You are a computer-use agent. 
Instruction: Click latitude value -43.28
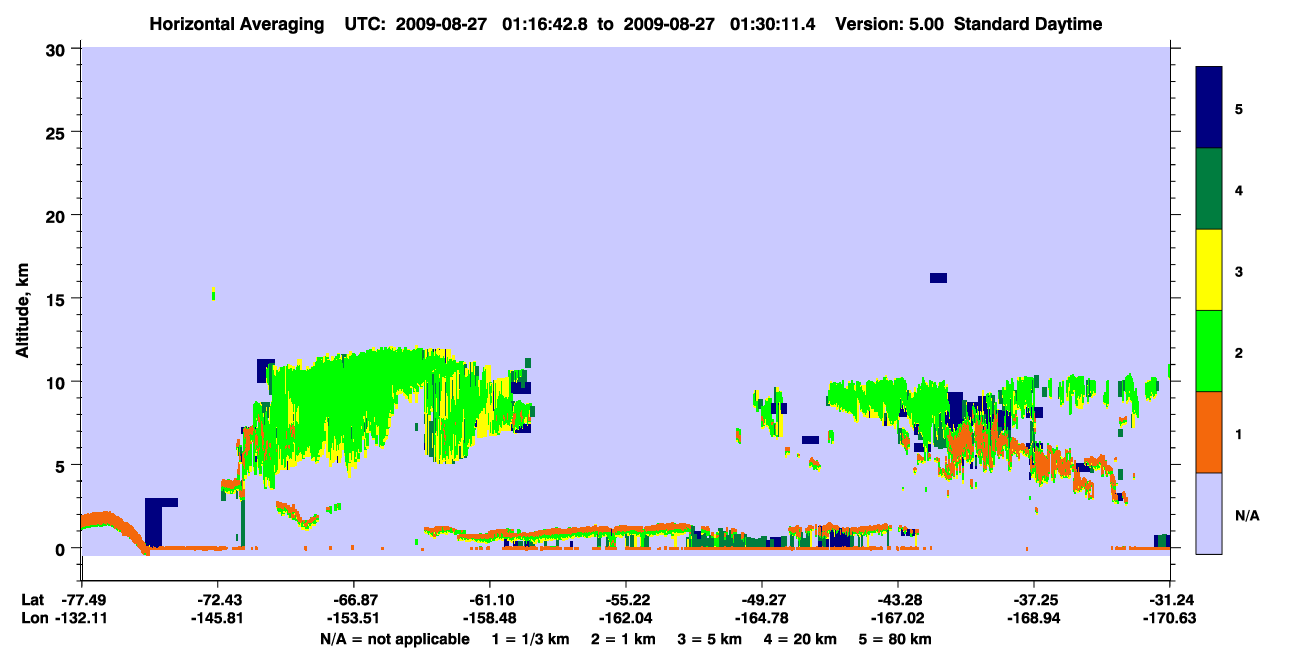click(898, 600)
